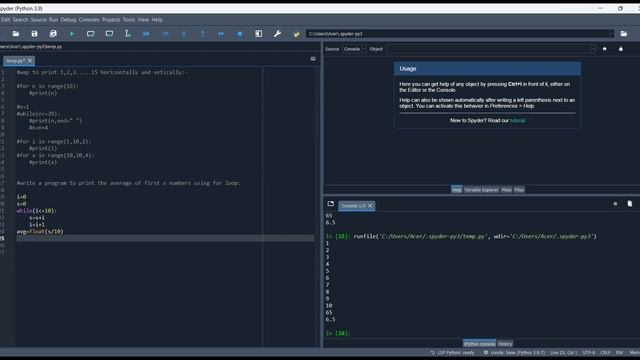The width and height of the screenshot is (640, 360).
Task: Click the CRLF line ending status
Action: [x=605, y=353]
